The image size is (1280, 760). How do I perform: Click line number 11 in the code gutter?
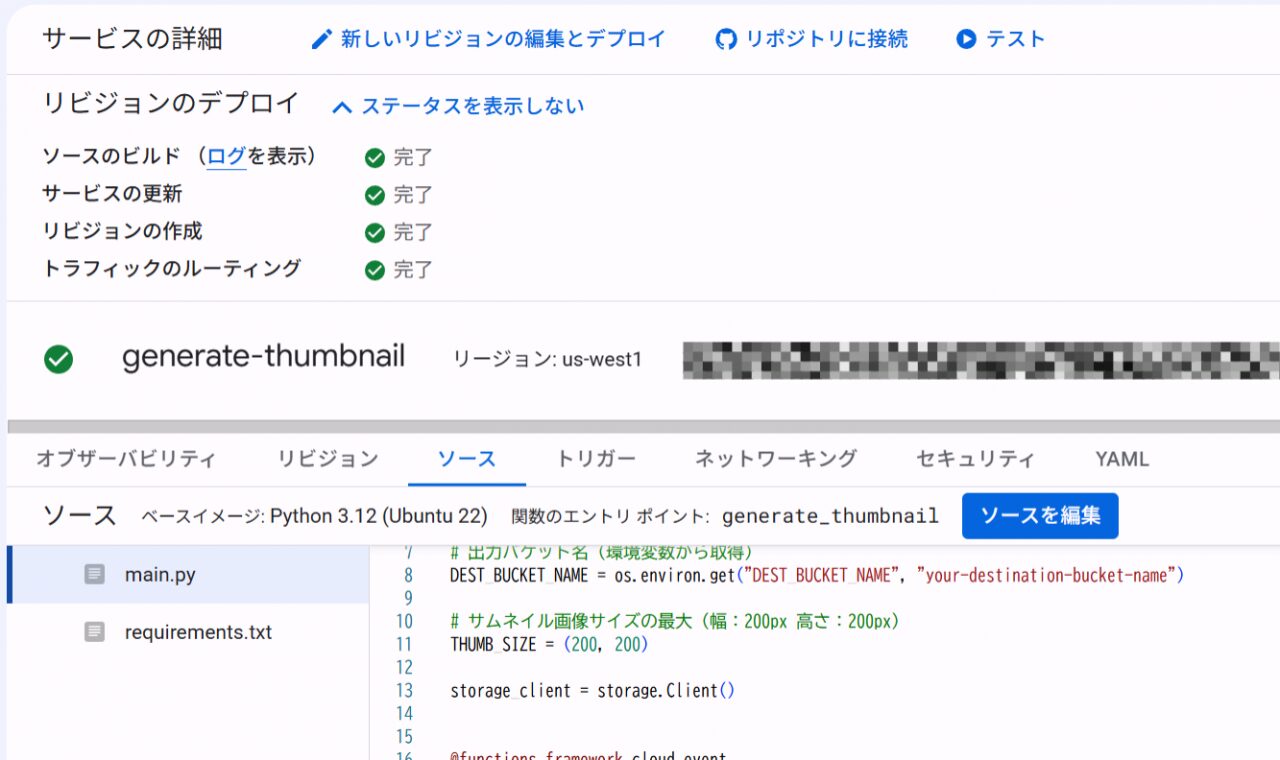404,645
